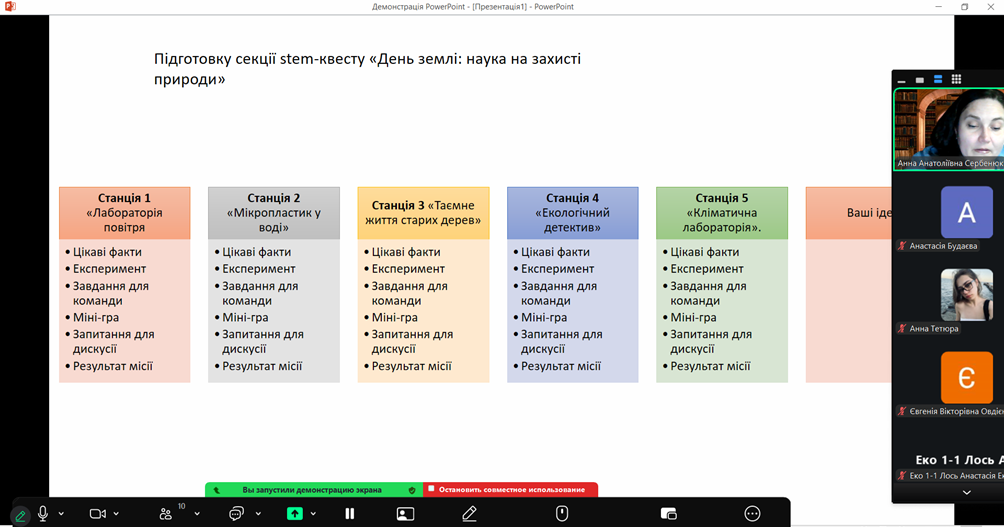1004x527 pixels.
Task: Click the green Вы запустили демонстрацию экрана banner
Action: point(314,490)
